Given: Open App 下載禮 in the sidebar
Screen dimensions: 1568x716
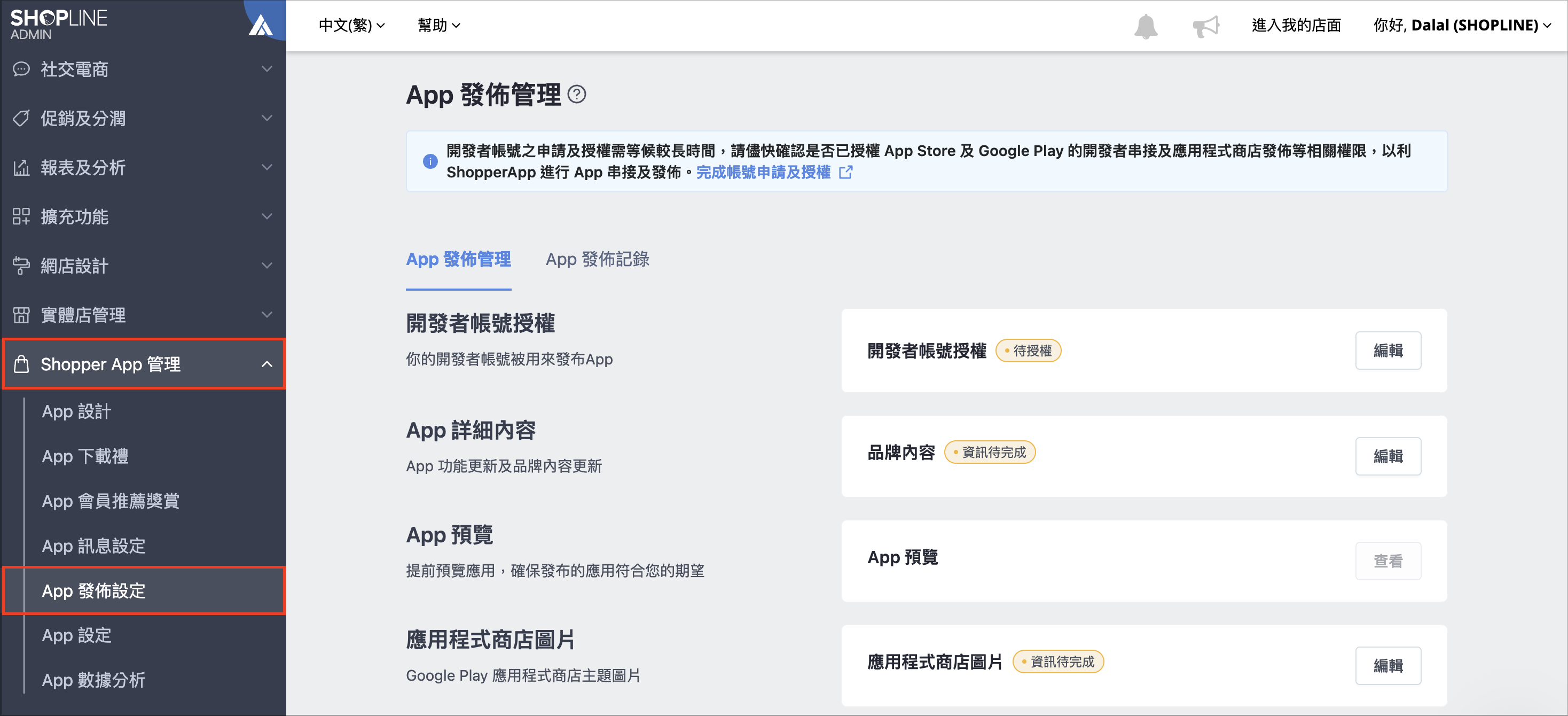Looking at the screenshot, I should coord(84,456).
